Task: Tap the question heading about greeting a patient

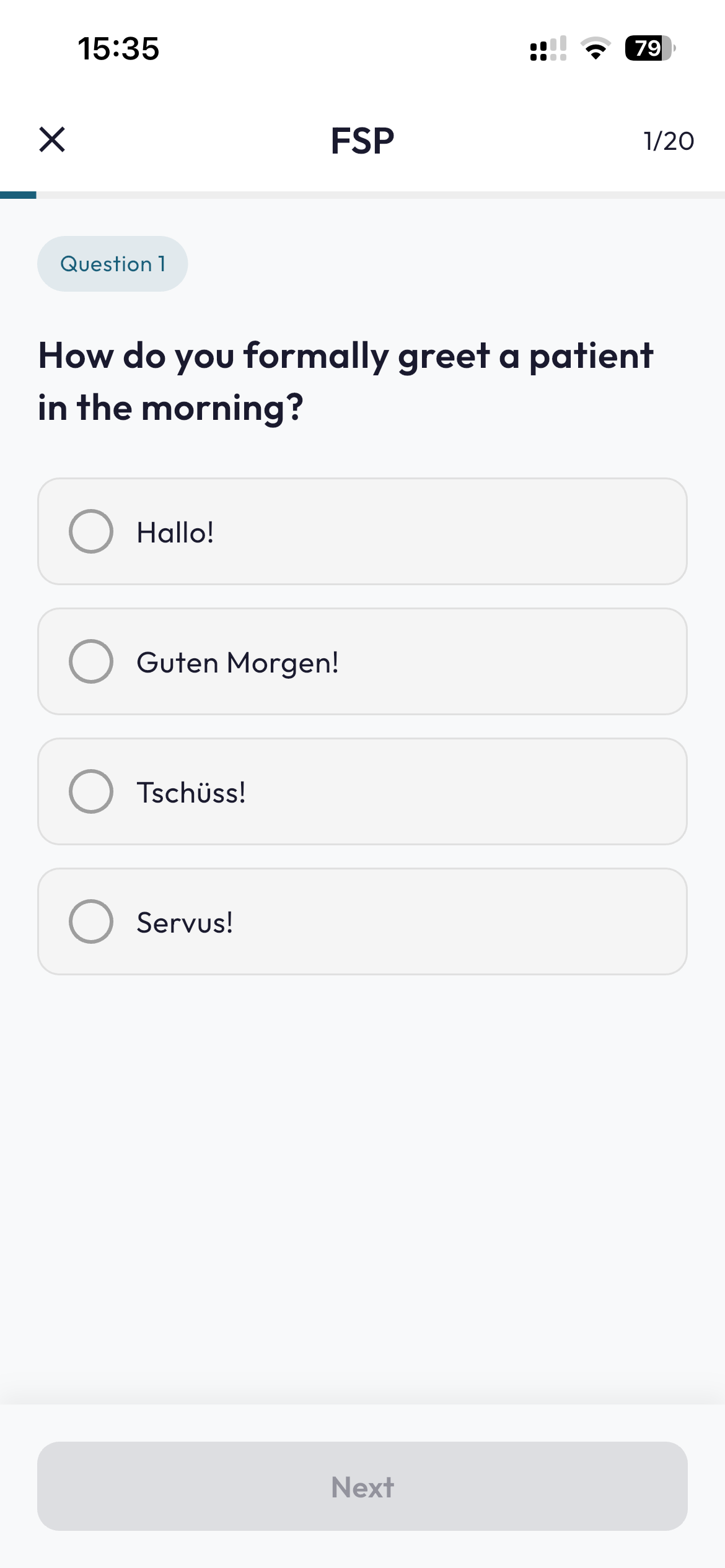Action: 346,381
